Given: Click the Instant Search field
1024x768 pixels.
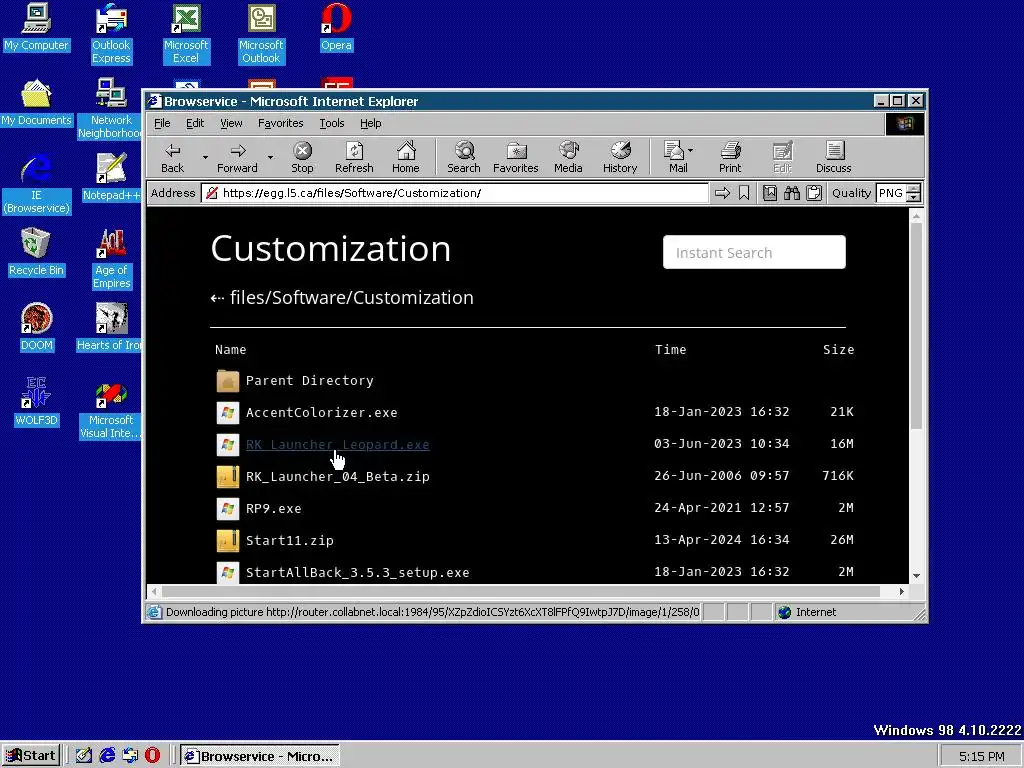Looking at the screenshot, I should pyautogui.click(x=754, y=252).
